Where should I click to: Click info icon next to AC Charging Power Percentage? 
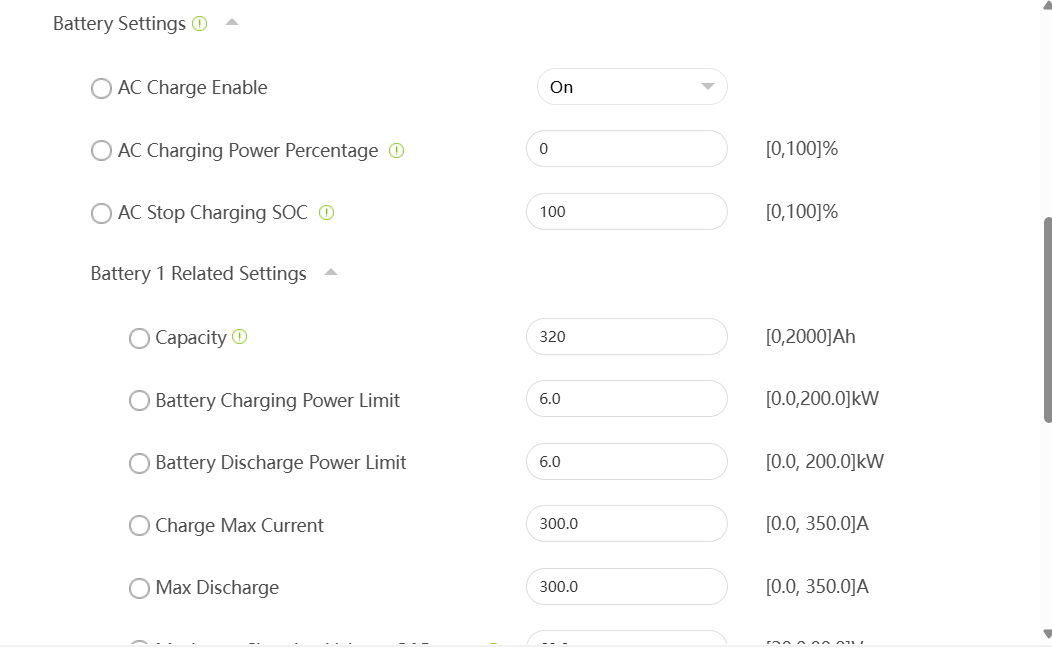pyautogui.click(x=396, y=151)
